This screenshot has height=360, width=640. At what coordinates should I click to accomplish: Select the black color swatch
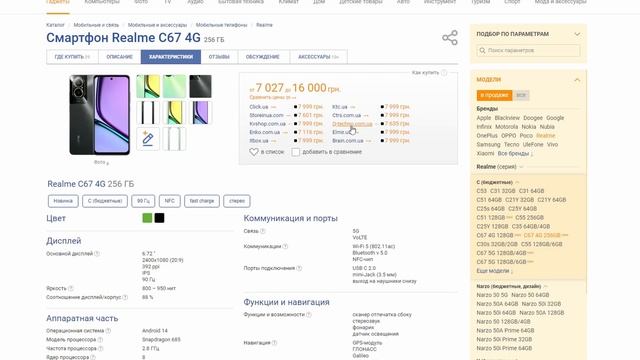160,218
